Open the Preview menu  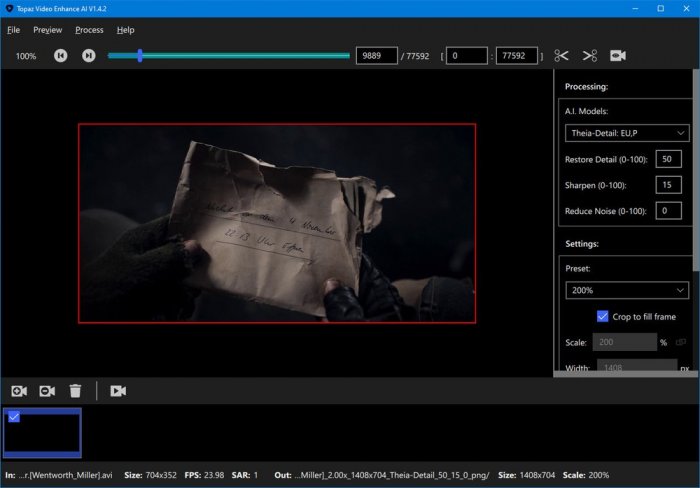click(x=47, y=30)
